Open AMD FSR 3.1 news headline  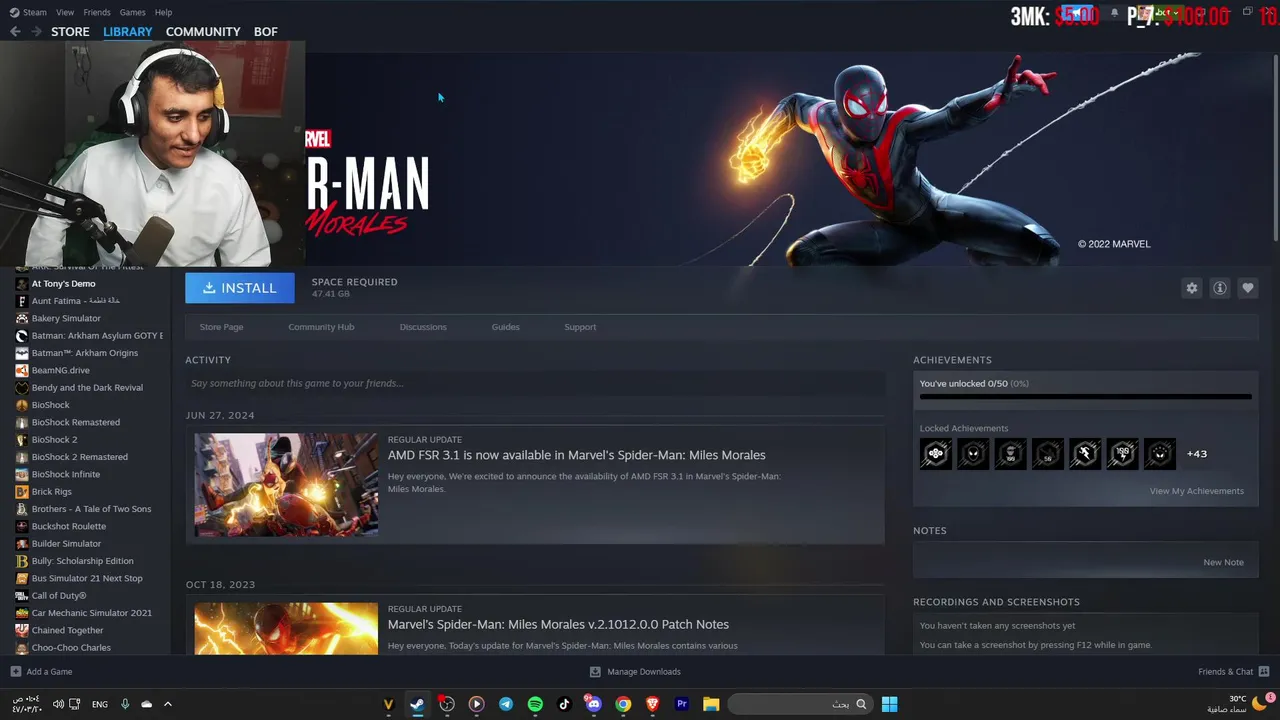pos(576,455)
